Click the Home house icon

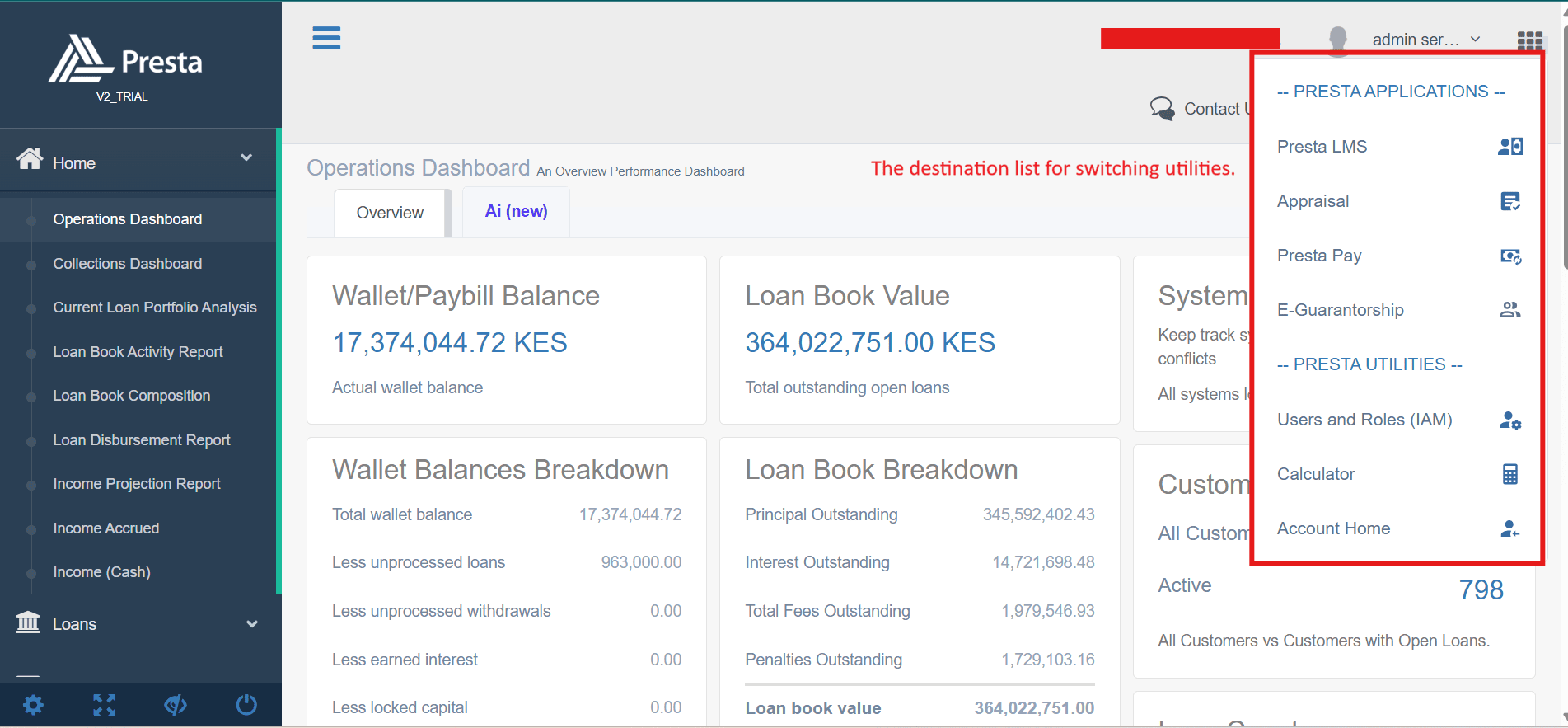(30, 158)
